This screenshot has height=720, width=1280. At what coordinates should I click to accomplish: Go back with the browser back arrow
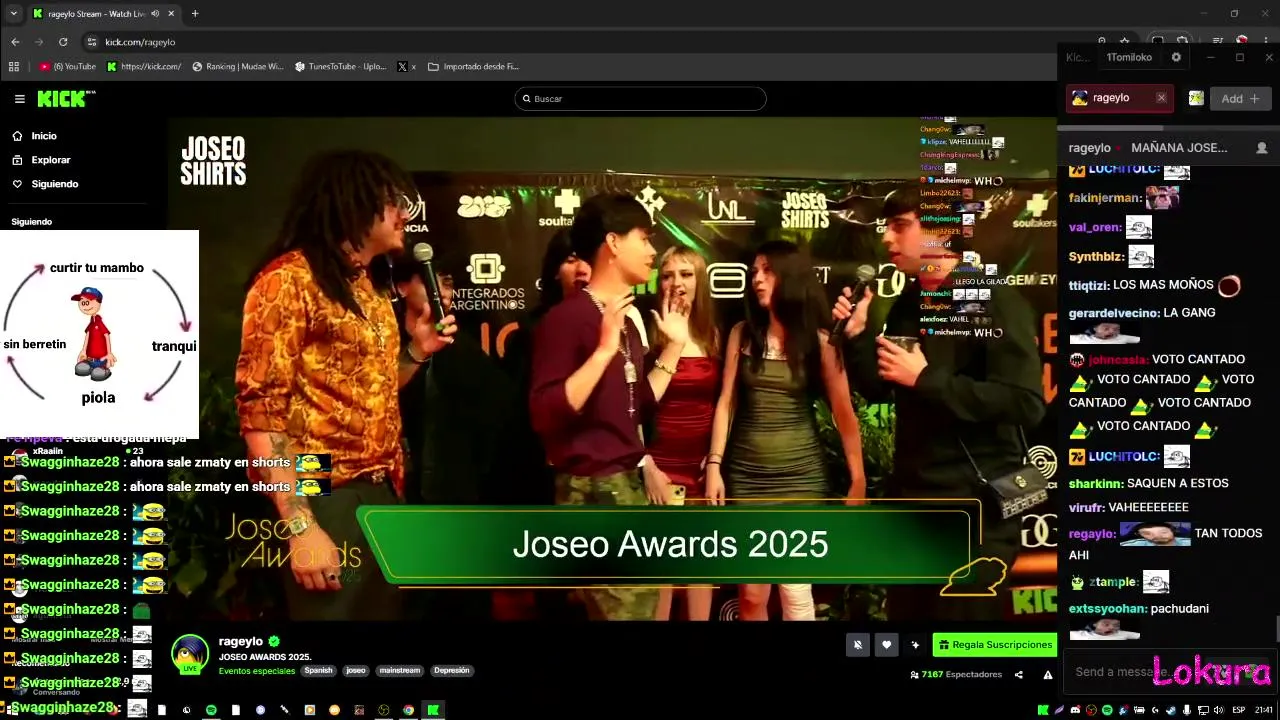(x=15, y=42)
